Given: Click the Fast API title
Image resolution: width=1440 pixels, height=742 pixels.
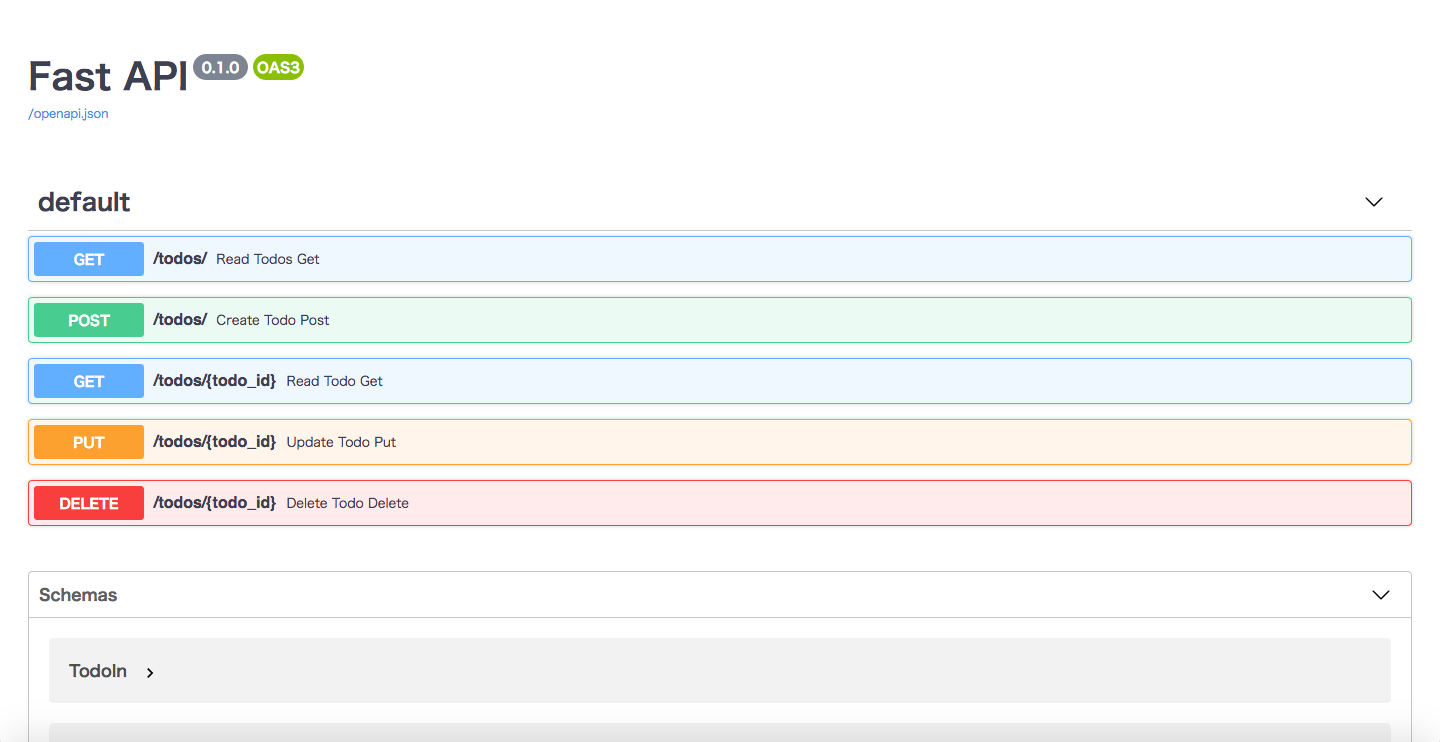Looking at the screenshot, I should [107, 76].
